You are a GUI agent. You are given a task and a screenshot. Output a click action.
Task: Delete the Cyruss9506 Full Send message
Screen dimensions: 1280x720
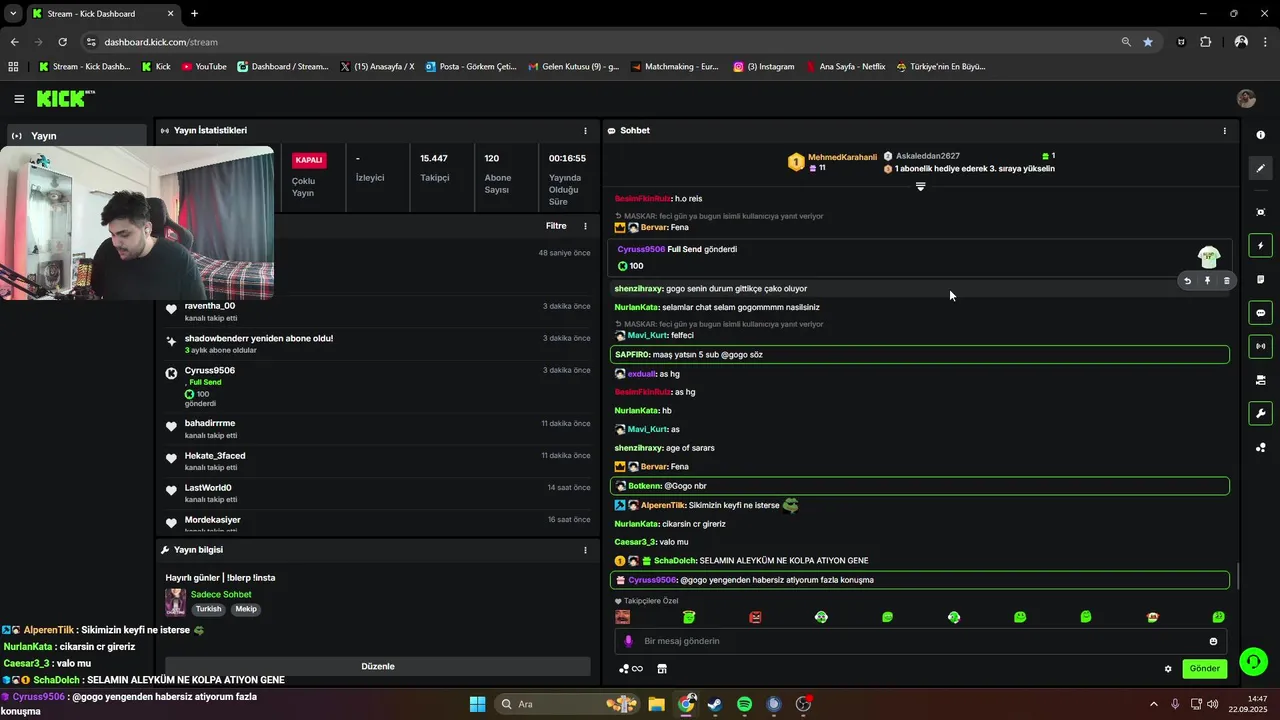point(1227,281)
